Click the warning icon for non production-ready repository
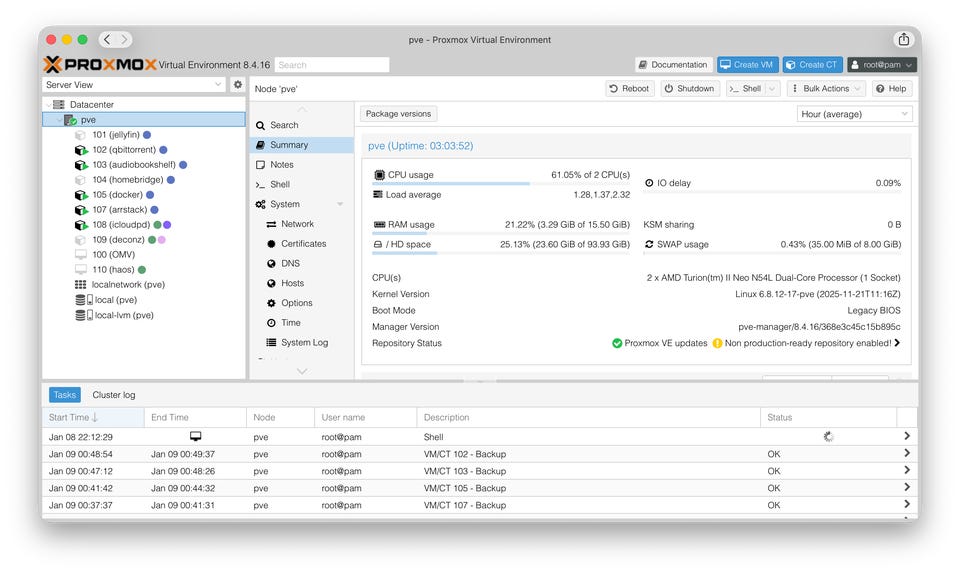 click(x=717, y=343)
